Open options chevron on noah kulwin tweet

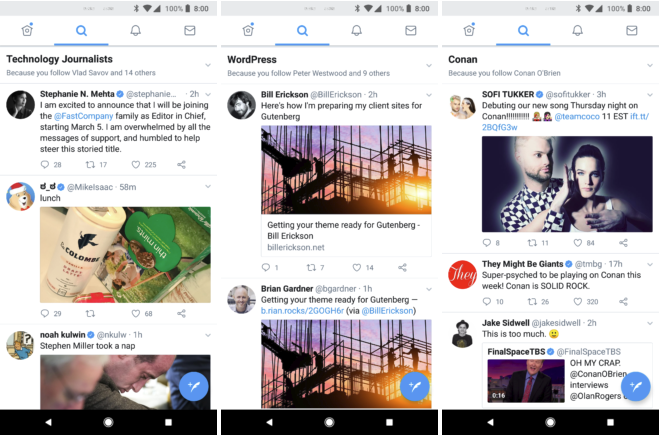pos(208,335)
